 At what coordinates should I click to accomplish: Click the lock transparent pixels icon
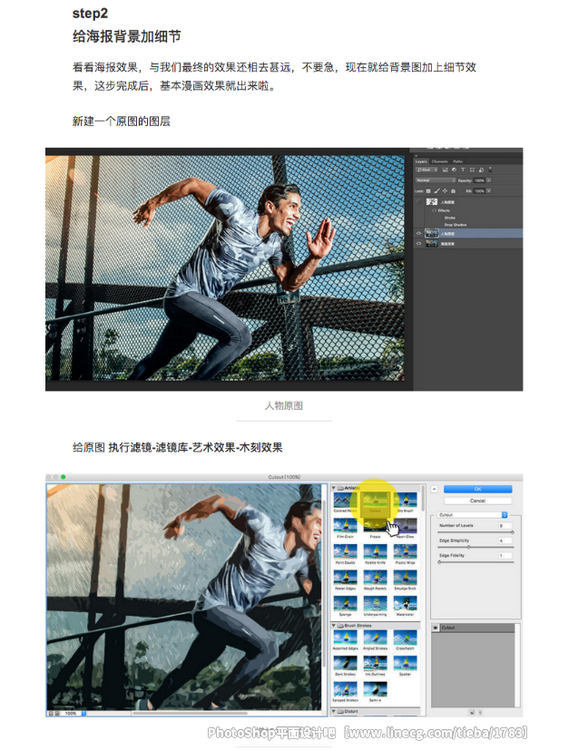[428, 191]
